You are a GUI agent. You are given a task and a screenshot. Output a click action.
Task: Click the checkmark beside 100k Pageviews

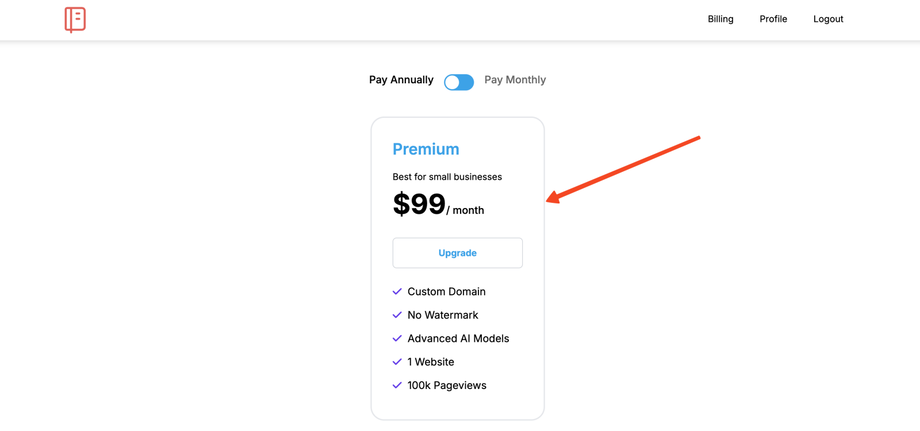tap(397, 385)
